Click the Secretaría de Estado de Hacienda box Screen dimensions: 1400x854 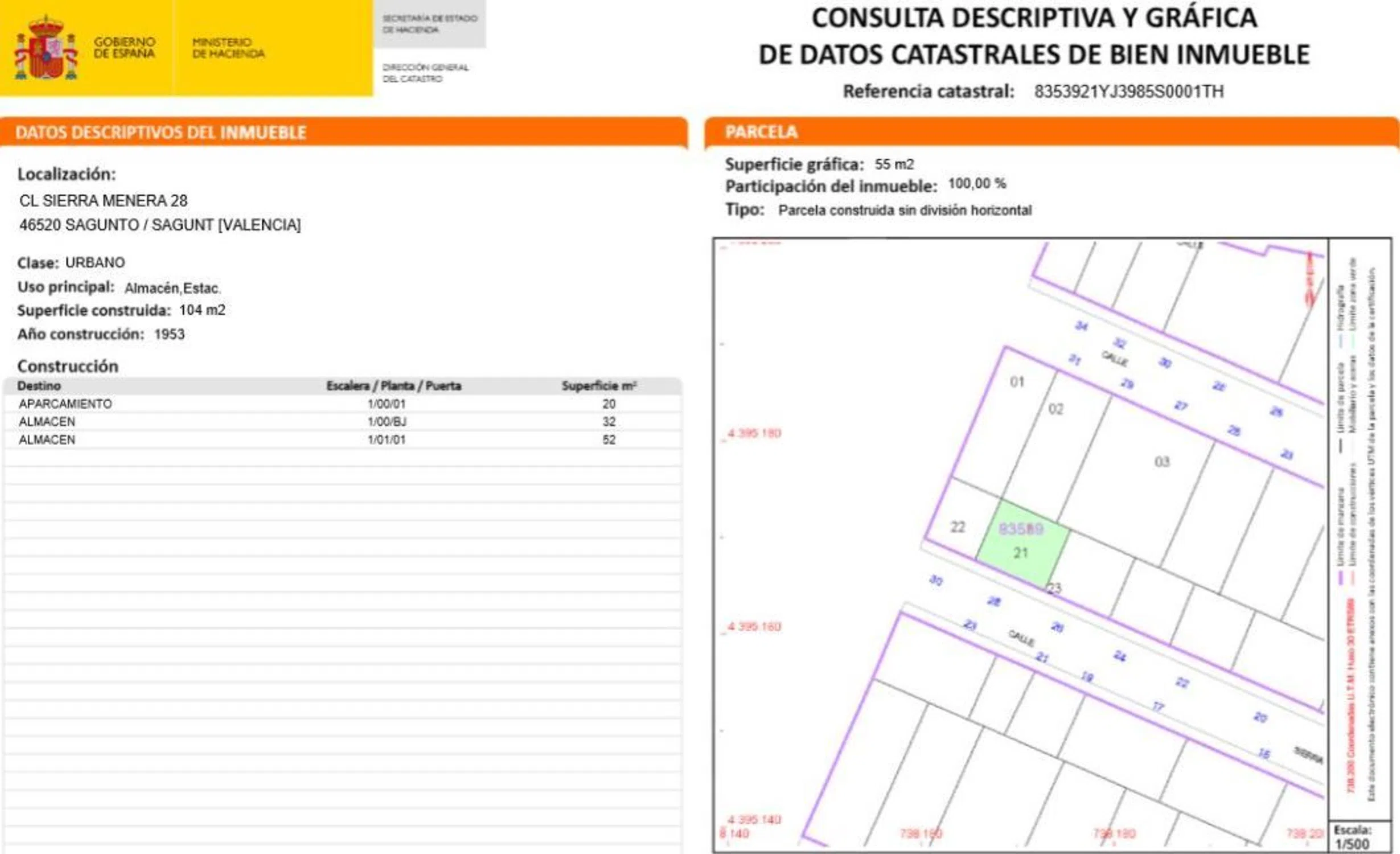coord(430,24)
